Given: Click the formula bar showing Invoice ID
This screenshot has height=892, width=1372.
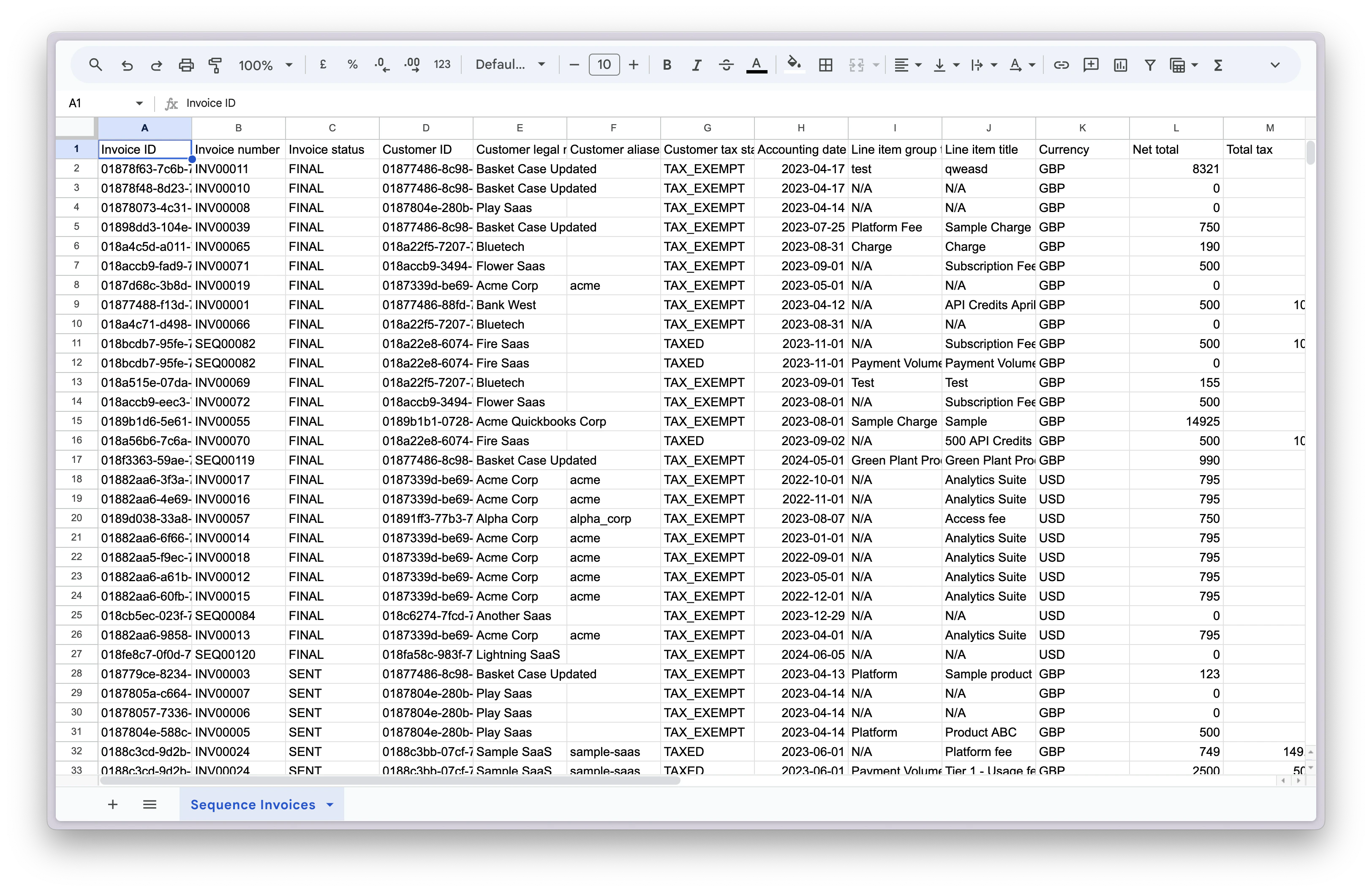Looking at the screenshot, I should 743,103.
